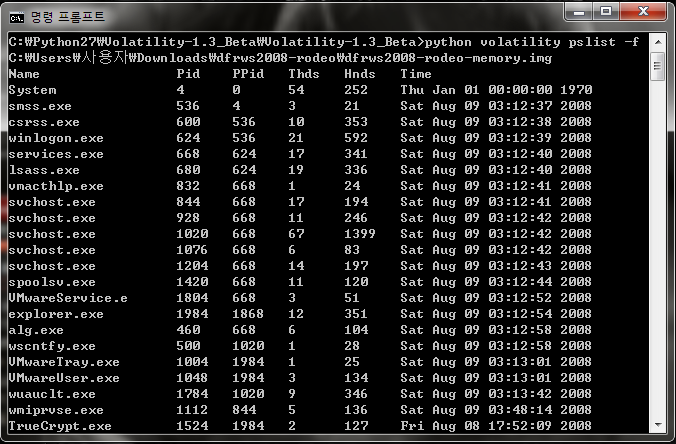Click handle count '592' in the winlogon.exe row
The image size is (676, 444).
[x=356, y=138]
